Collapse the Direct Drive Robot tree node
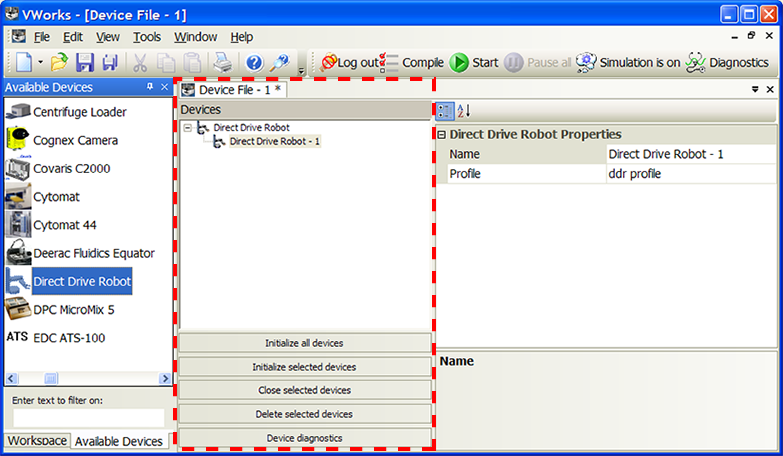Viewport: 783px width, 456px height. click(x=188, y=128)
